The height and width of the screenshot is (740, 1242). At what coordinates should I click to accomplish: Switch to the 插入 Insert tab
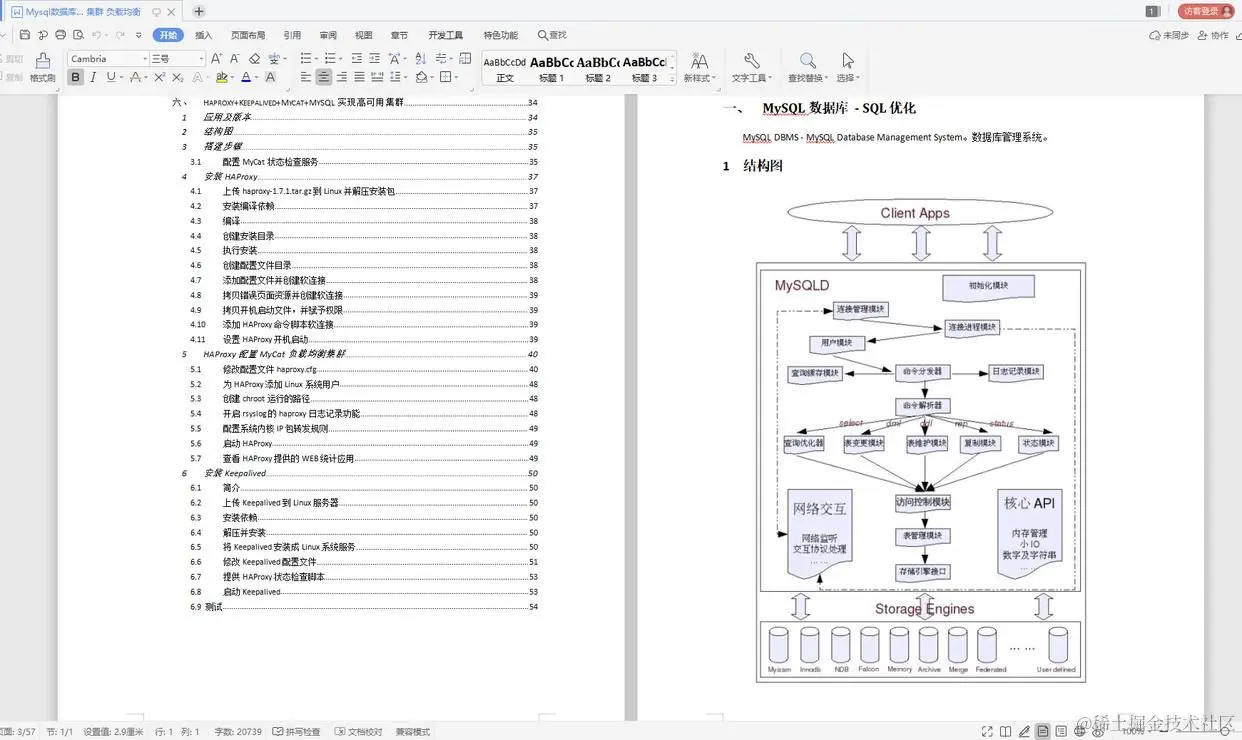(x=203, y=35)
